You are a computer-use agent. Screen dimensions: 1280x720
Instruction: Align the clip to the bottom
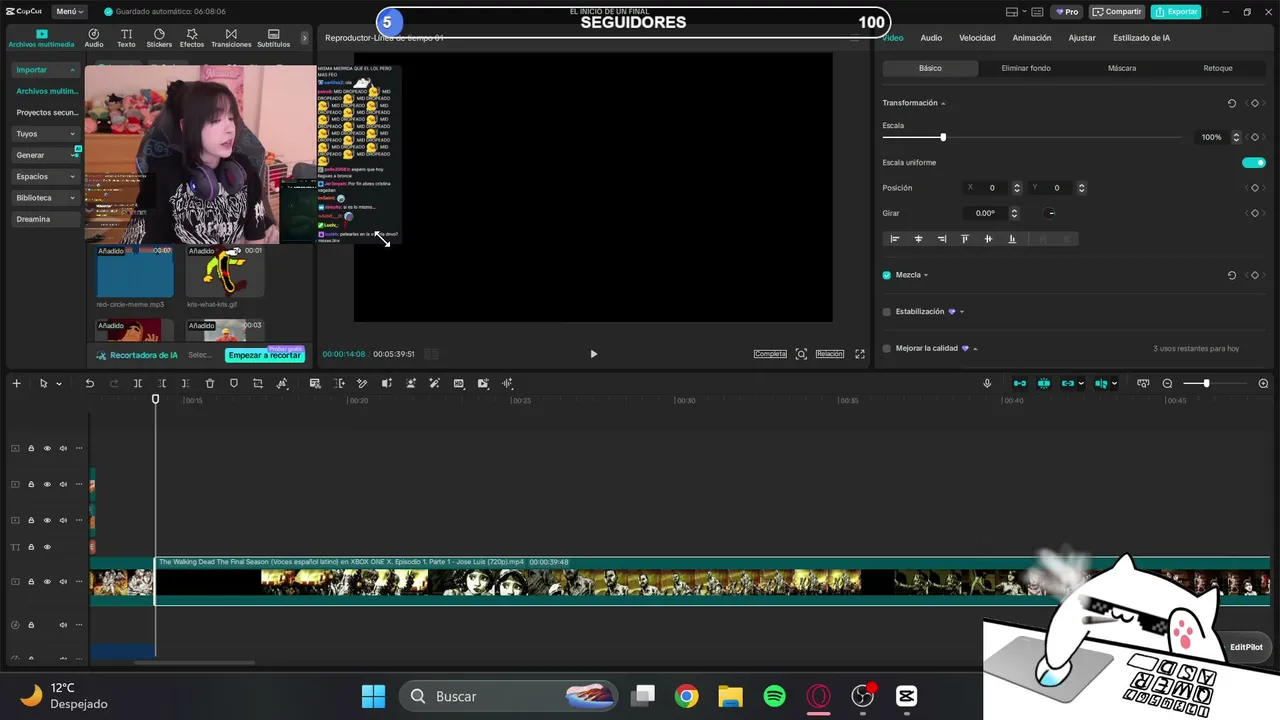coord(1012,239)
